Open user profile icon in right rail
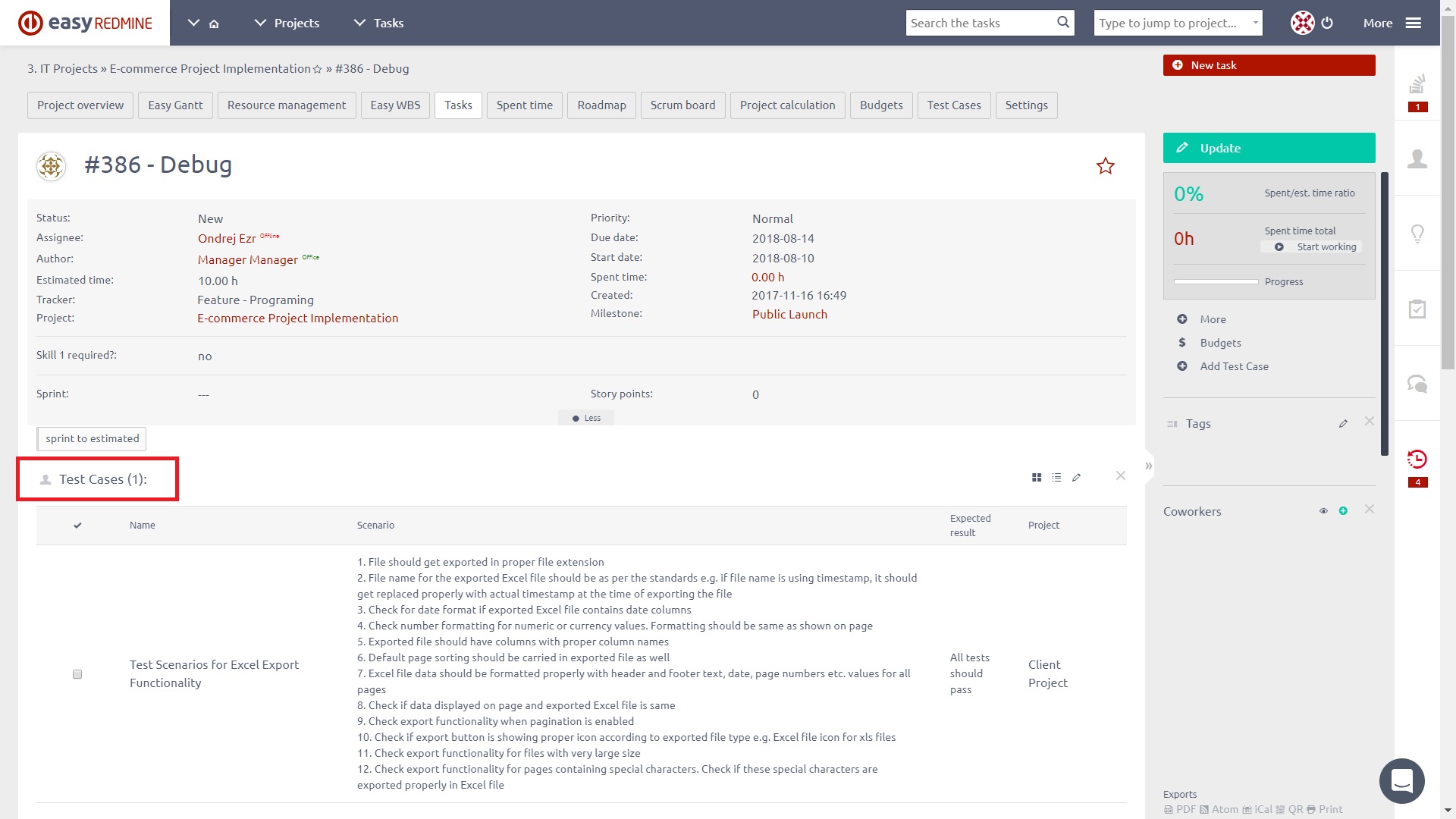 (x=1417, y=158)
